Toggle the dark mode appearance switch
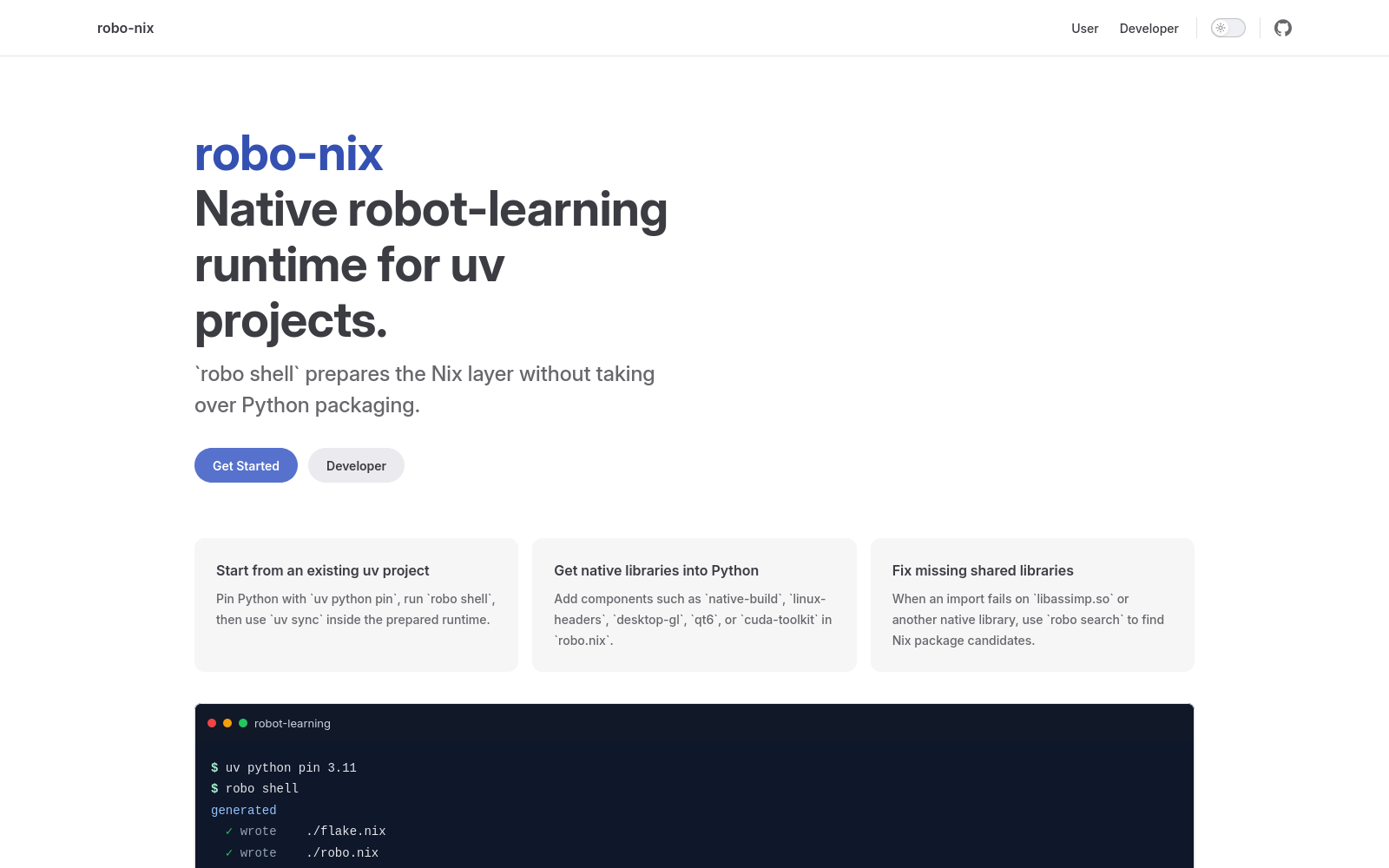 (x=1228, y=28)
